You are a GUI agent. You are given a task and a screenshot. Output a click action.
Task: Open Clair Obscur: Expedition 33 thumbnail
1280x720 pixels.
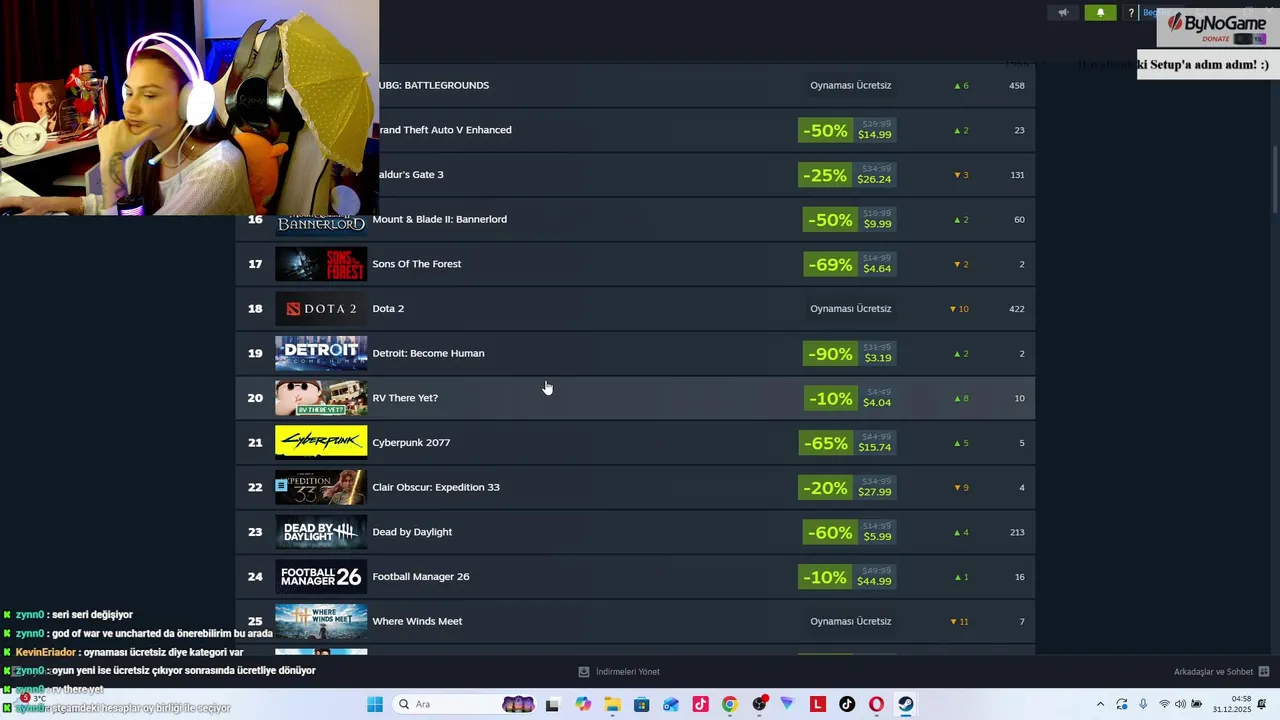click(x=321, y=487)
